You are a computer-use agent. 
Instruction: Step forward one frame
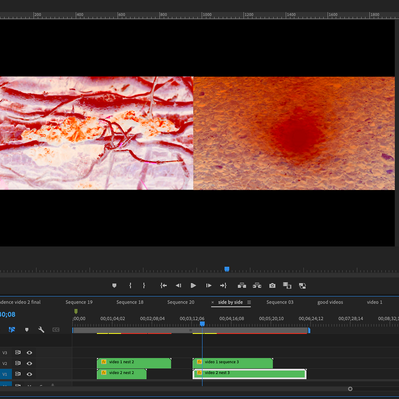208,286
